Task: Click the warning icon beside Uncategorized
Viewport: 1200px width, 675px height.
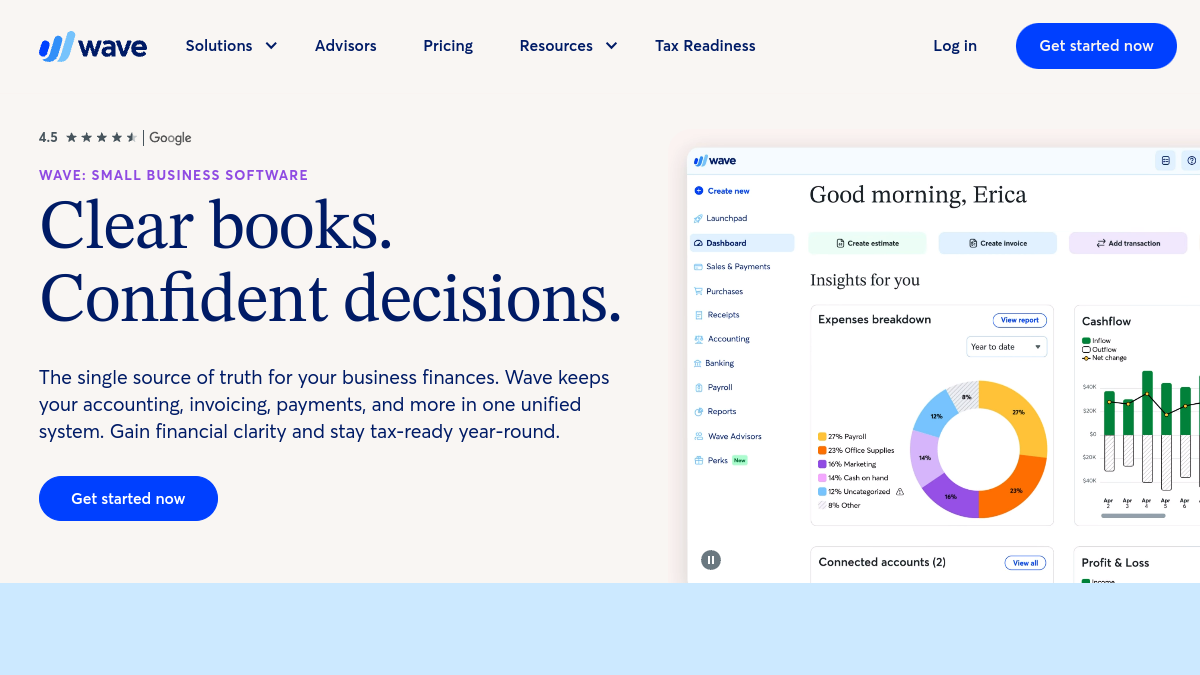Action: tap(900, 492)
